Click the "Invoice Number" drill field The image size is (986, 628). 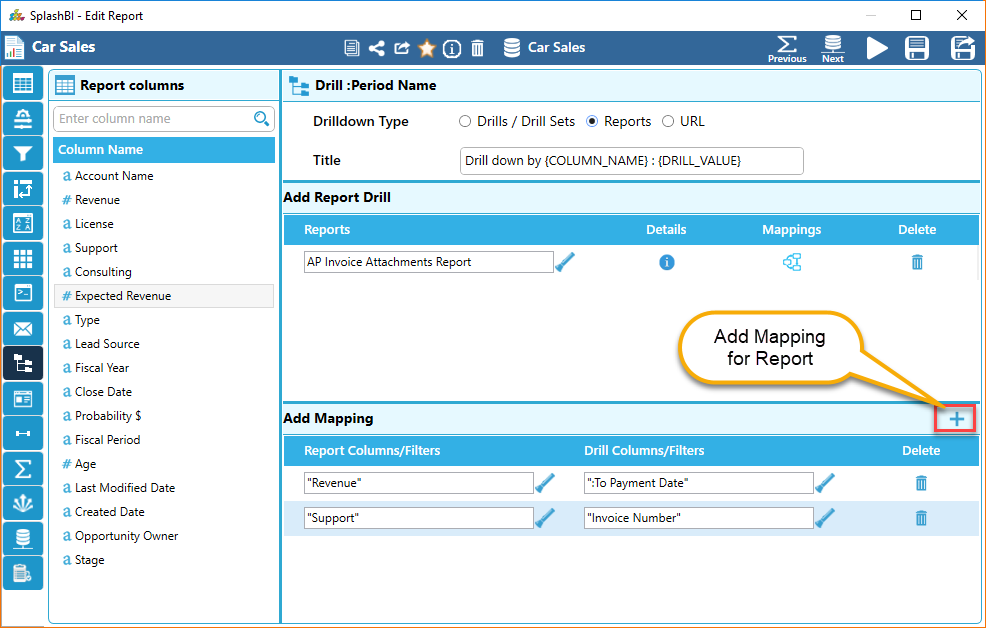click(698, 518)
